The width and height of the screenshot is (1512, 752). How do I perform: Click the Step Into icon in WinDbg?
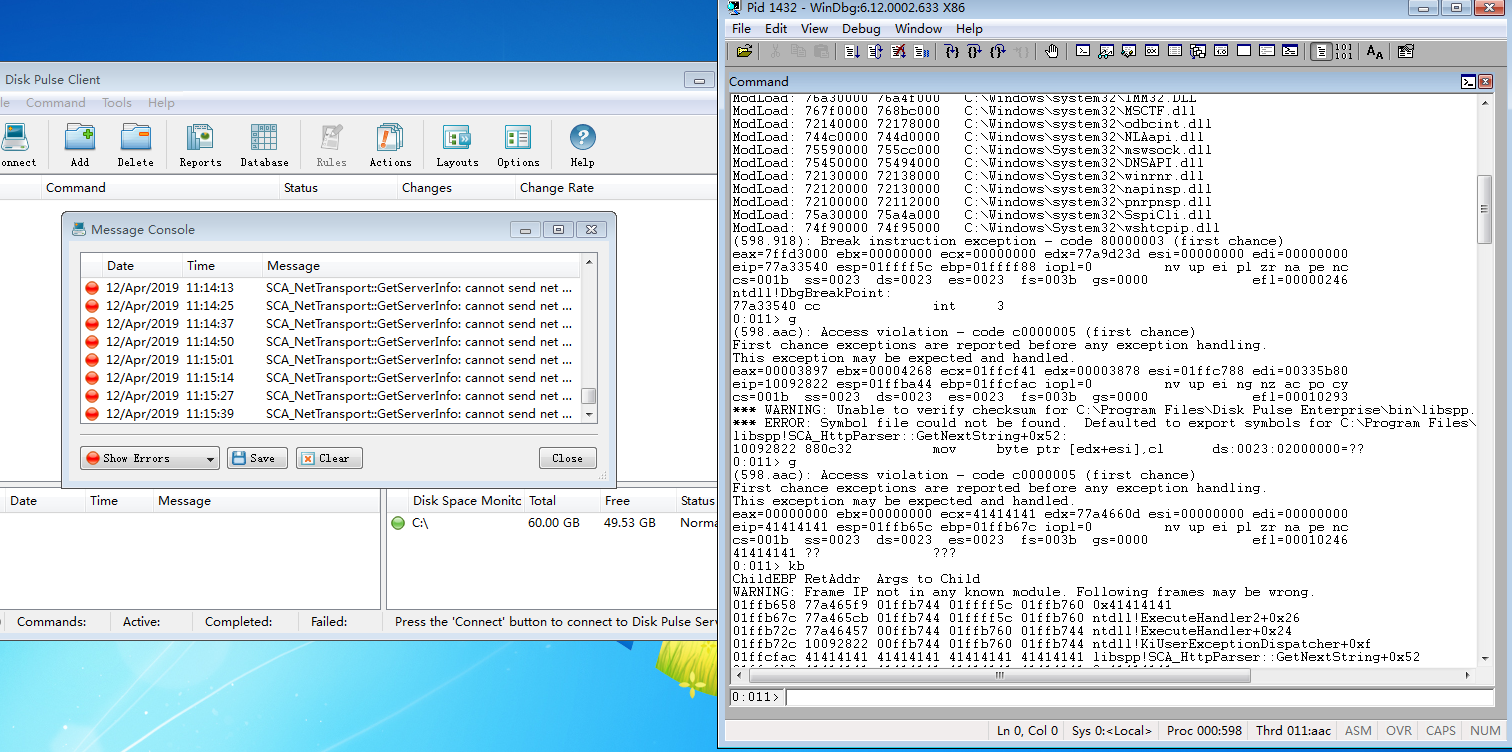(952, 51)
